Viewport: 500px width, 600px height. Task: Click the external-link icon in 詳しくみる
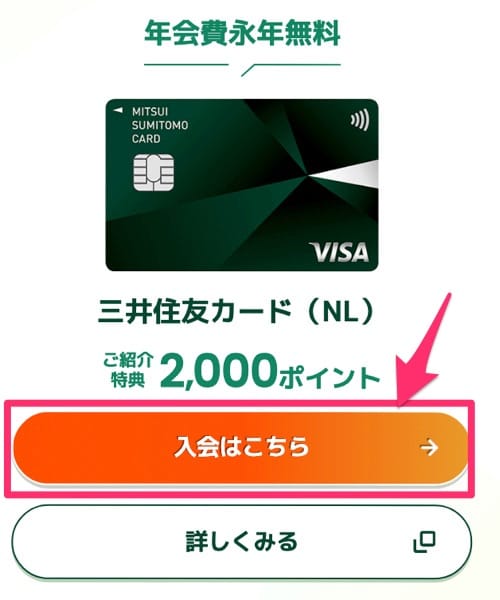point(425,541)
